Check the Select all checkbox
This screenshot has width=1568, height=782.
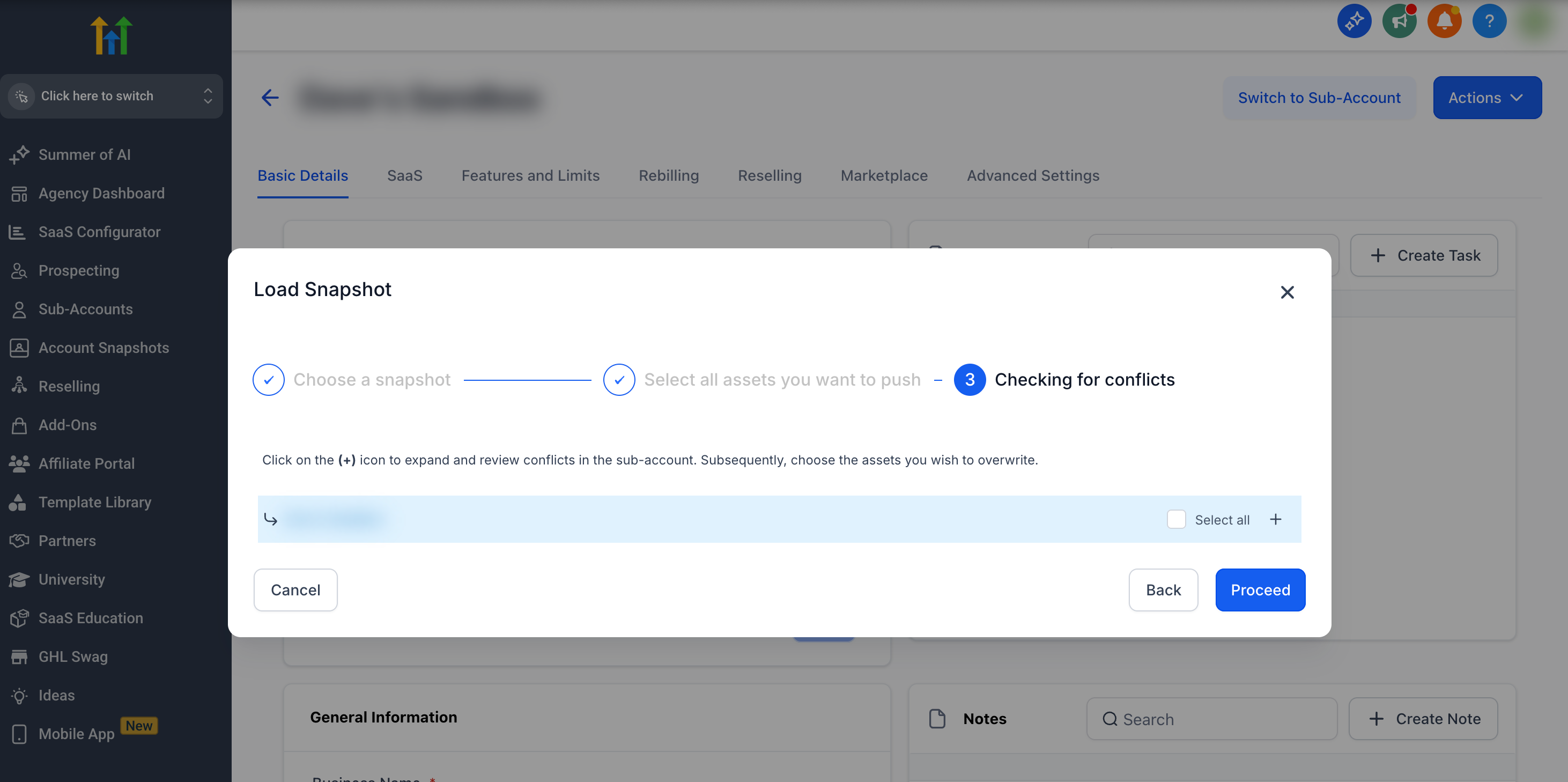[1176, 520]
